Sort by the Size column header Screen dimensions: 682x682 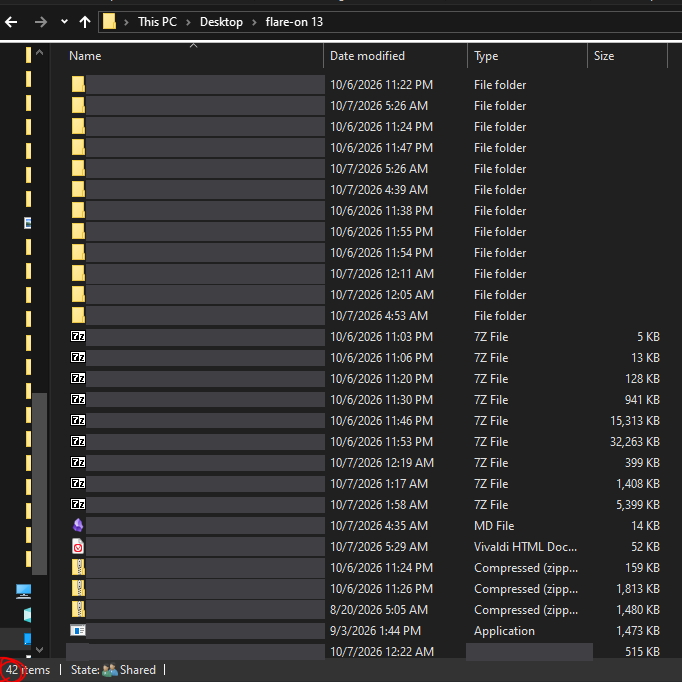(x=604, y=56)
